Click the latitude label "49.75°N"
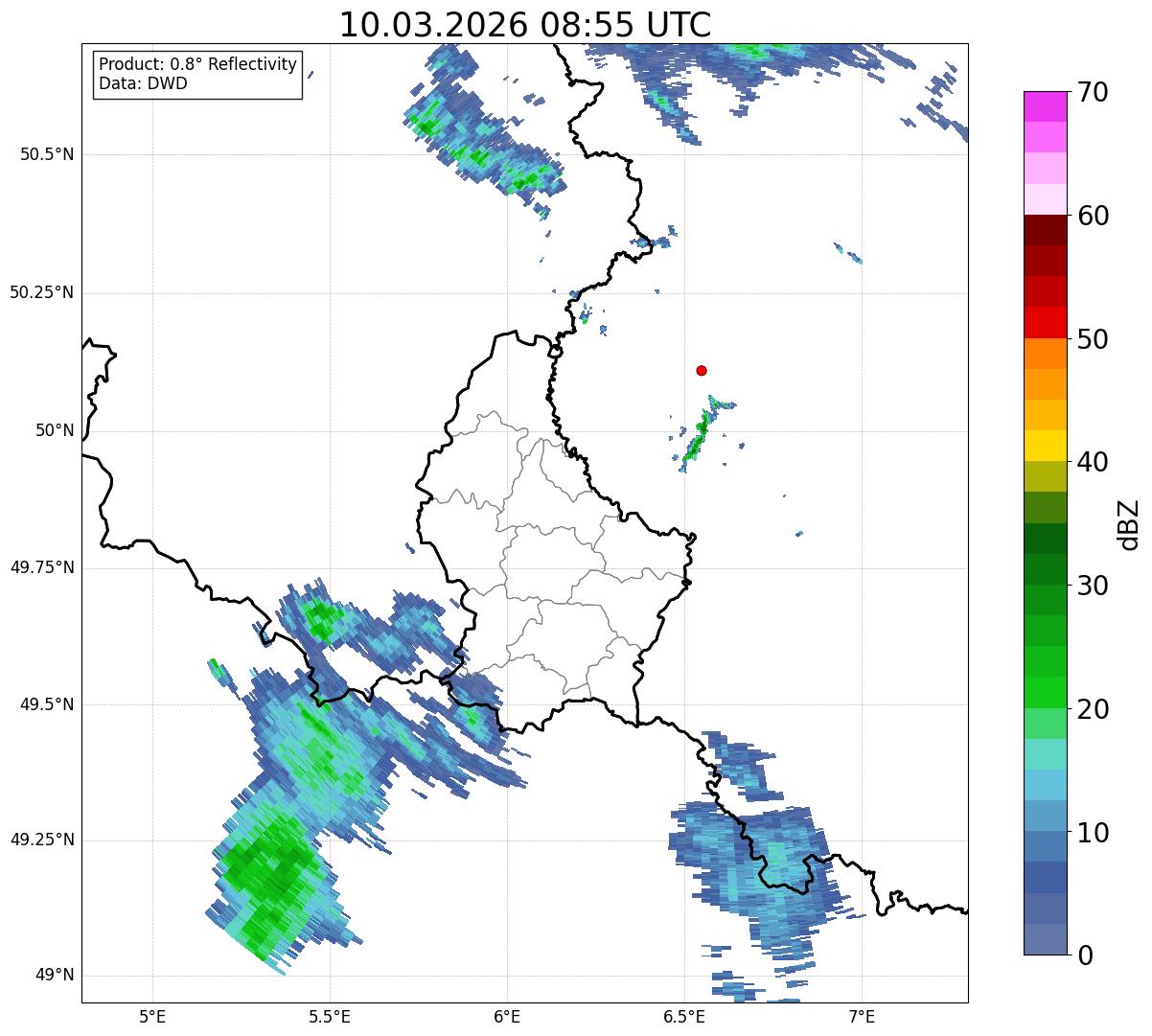 (x=41, y=567)
